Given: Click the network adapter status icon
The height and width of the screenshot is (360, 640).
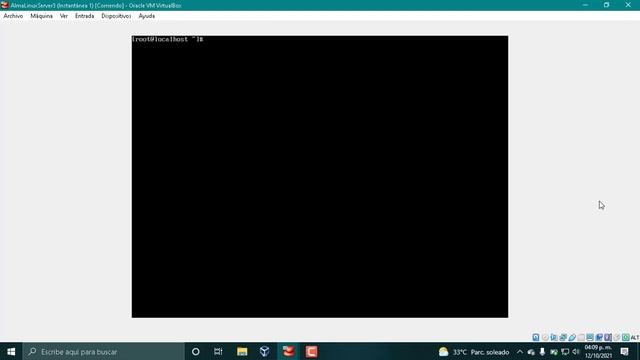Looking at the screenshot, I should (x=563, y=337).
